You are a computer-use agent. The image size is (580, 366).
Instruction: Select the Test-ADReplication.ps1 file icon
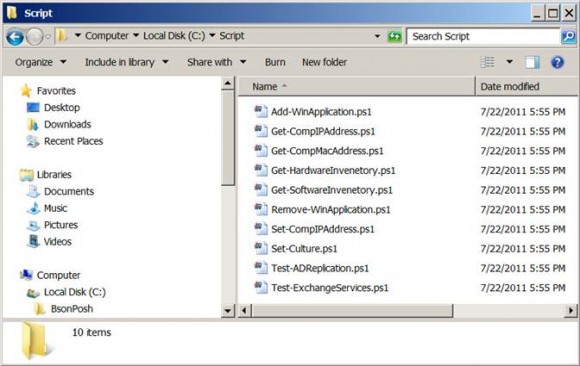click(260, 268)
